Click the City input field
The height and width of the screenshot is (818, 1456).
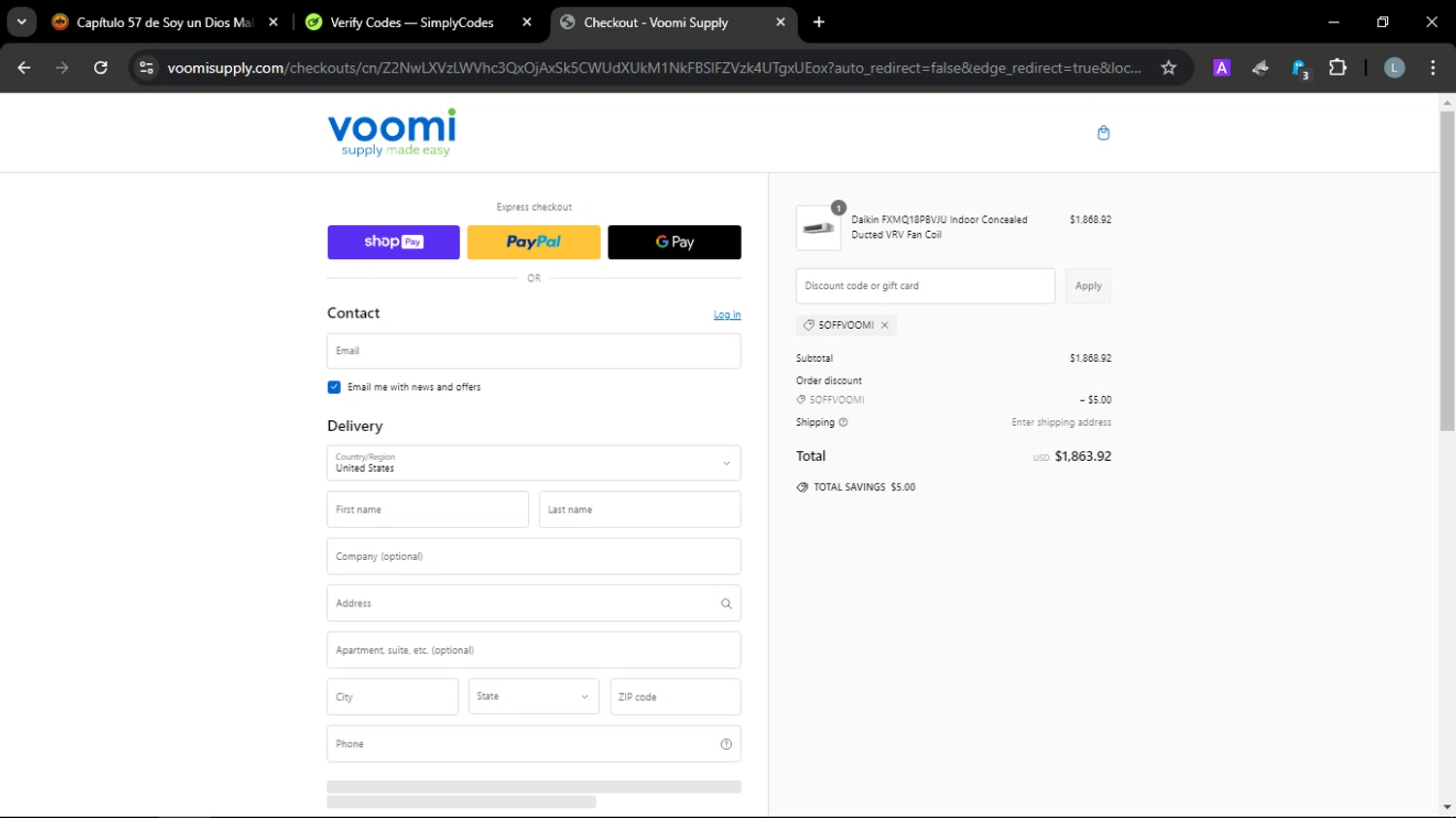[x=392, y=697]
